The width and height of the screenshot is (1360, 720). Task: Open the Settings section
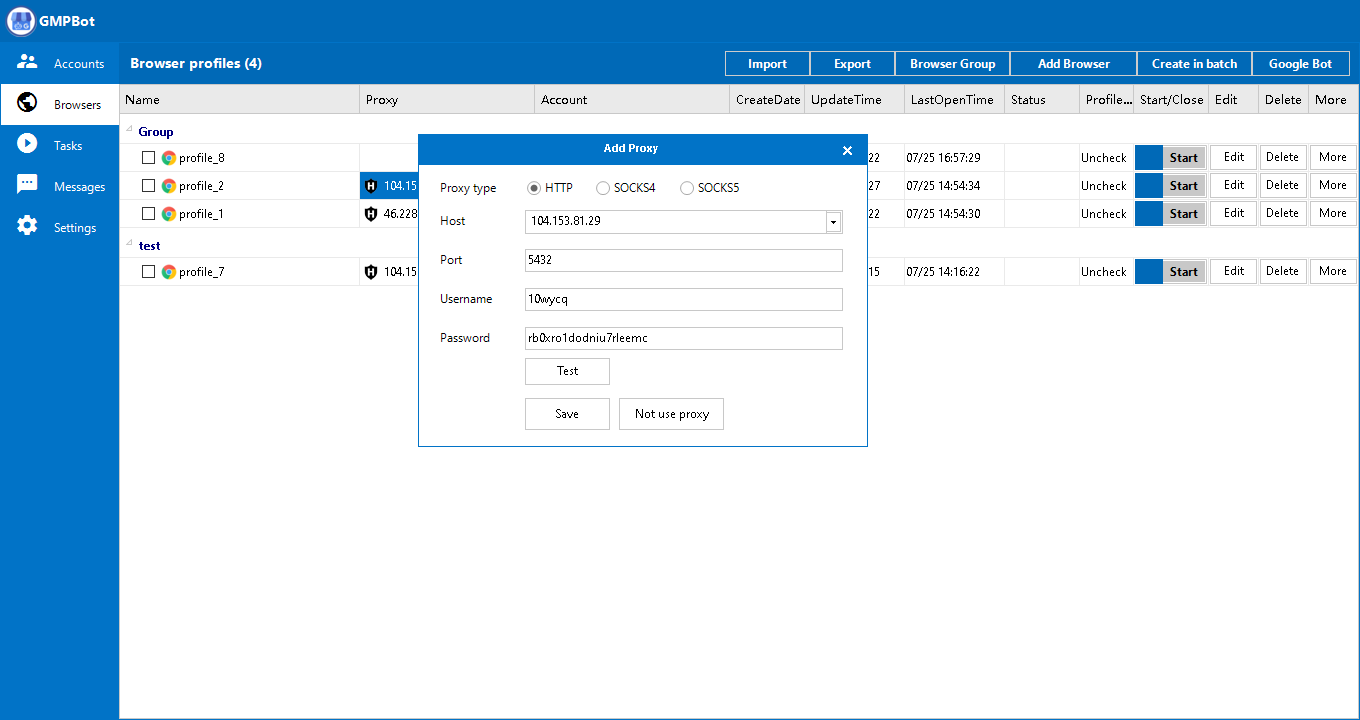59,227
